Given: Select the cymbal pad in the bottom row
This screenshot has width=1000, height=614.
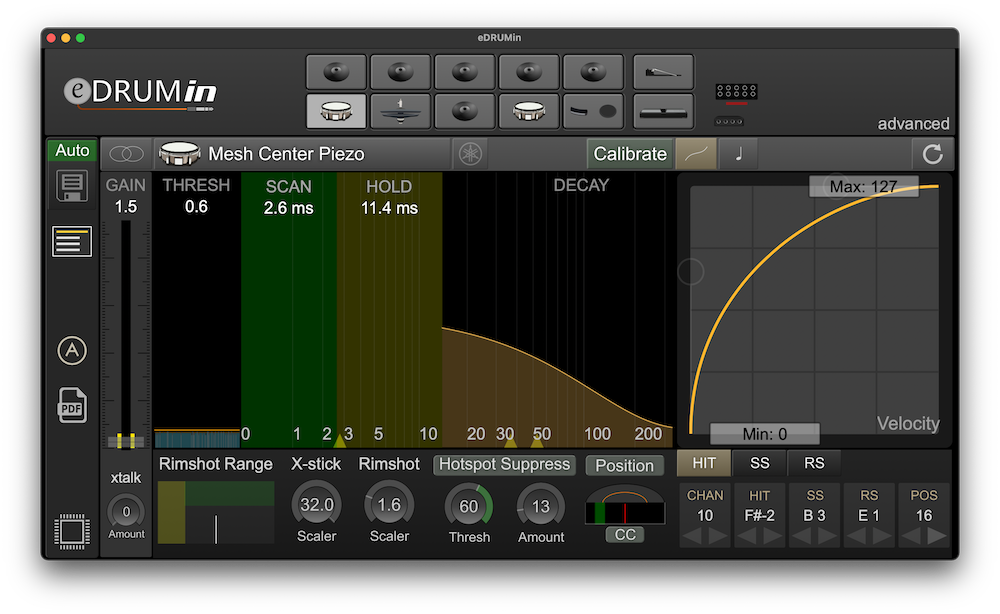Looking at the screenshot, I should pos(464,111).
